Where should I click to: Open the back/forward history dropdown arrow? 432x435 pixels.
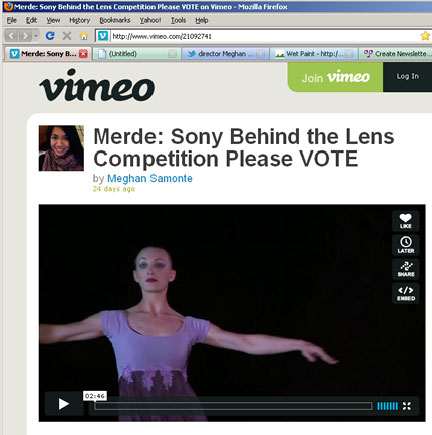[36, 36]
